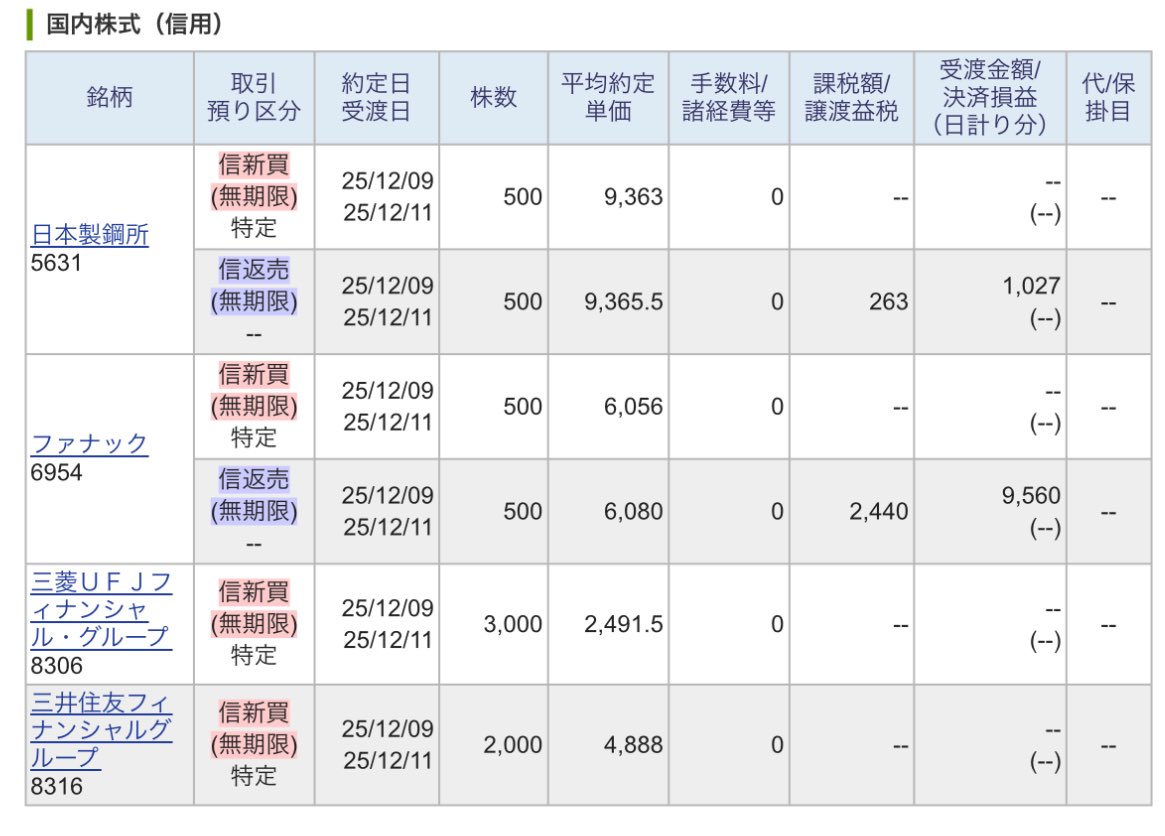Select the 受渡金額/決済損益 column header

(x=990, y=97)
